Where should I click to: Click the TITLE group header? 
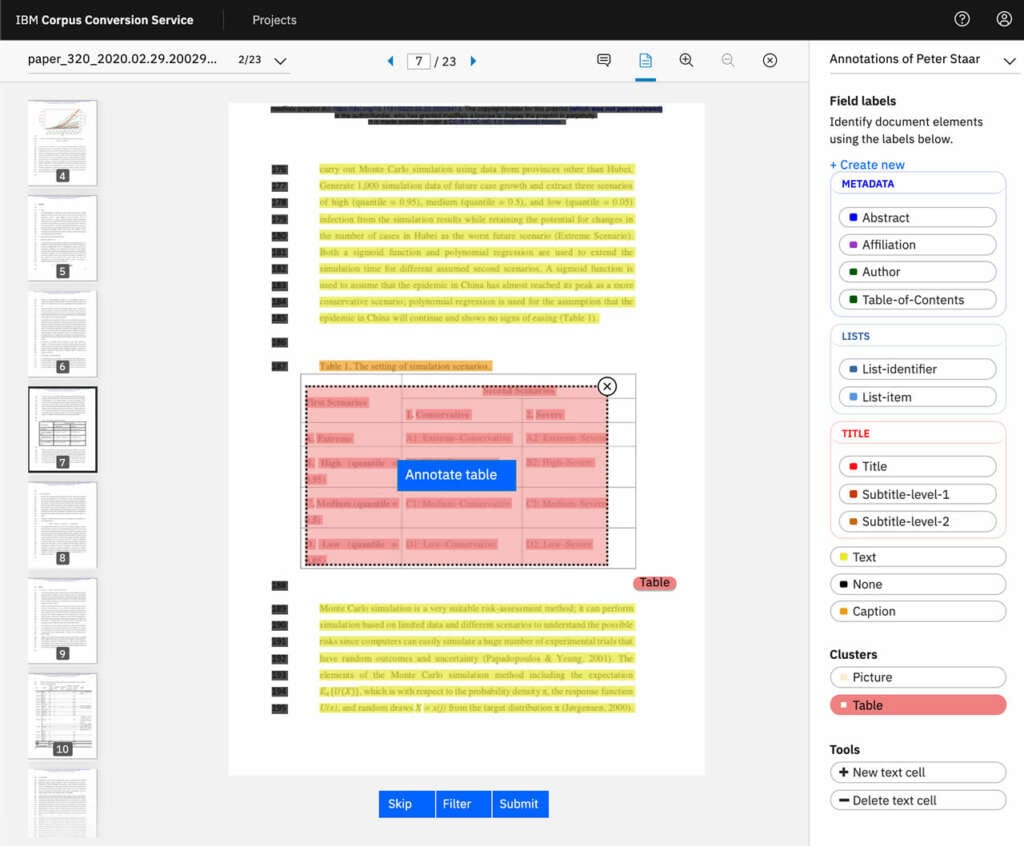coord(856,434)
